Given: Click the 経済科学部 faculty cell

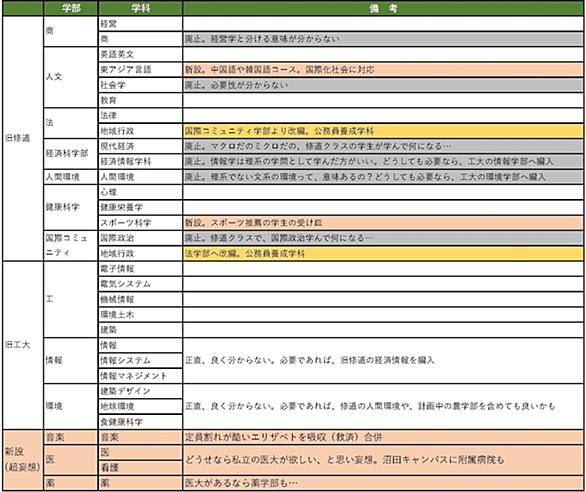Looking at the screenshot, I should [71, 154].
